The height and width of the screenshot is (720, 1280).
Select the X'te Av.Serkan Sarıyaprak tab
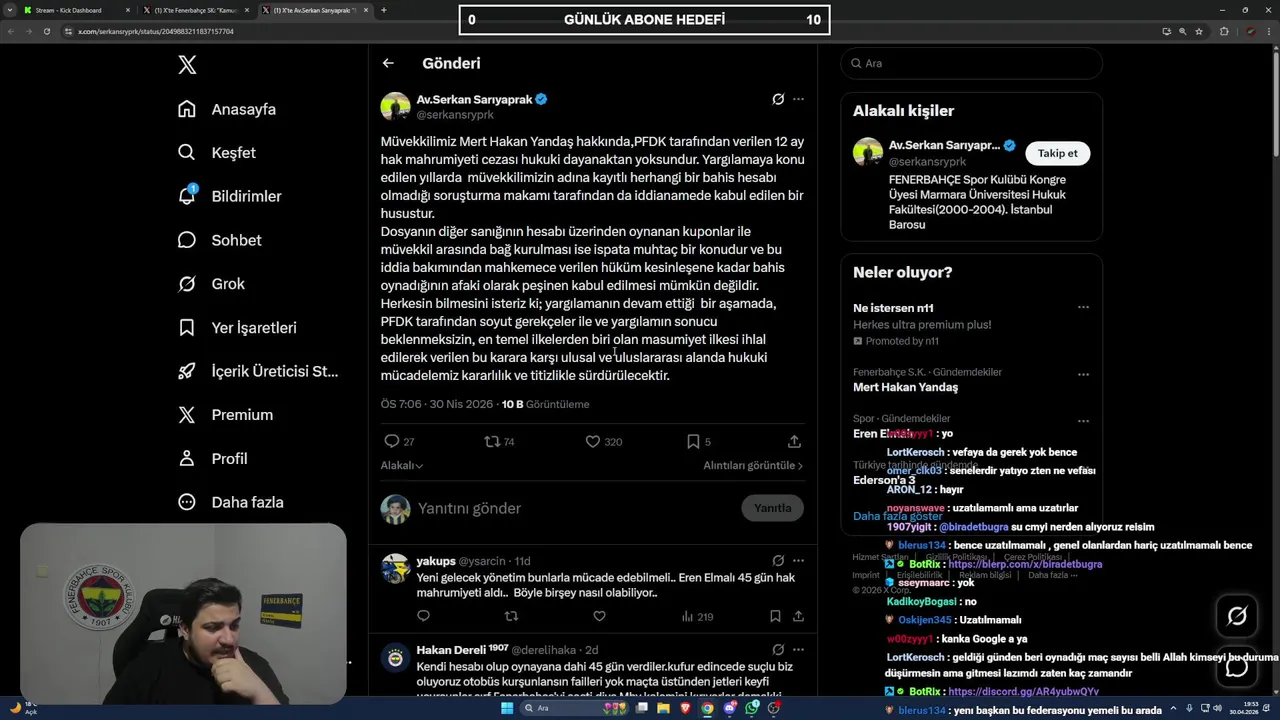point(315,10)
